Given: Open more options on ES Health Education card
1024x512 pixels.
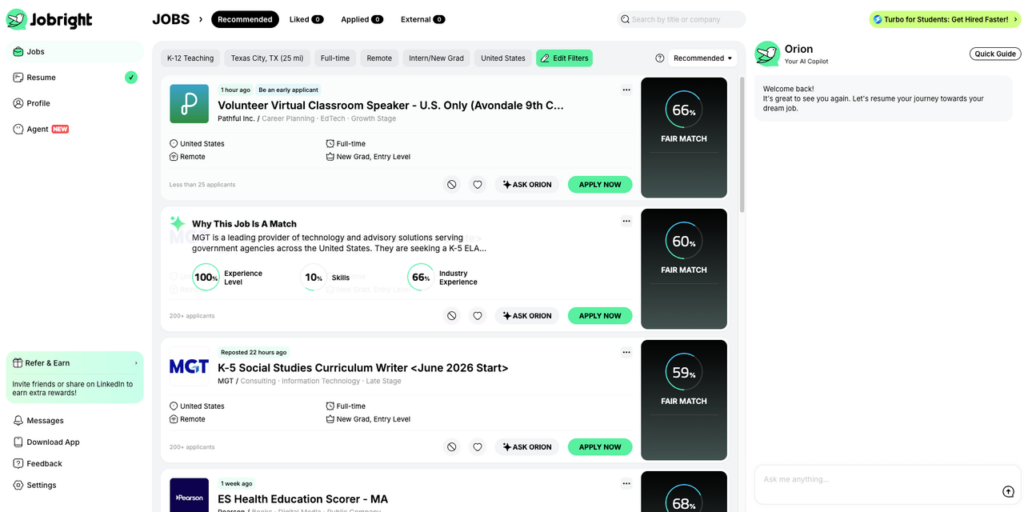Looking at the screenshot, I should coord(626,484).
